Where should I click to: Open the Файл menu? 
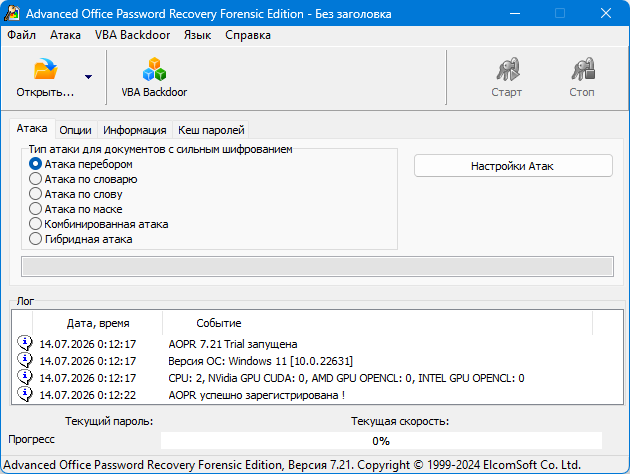(x=21, y=35)
